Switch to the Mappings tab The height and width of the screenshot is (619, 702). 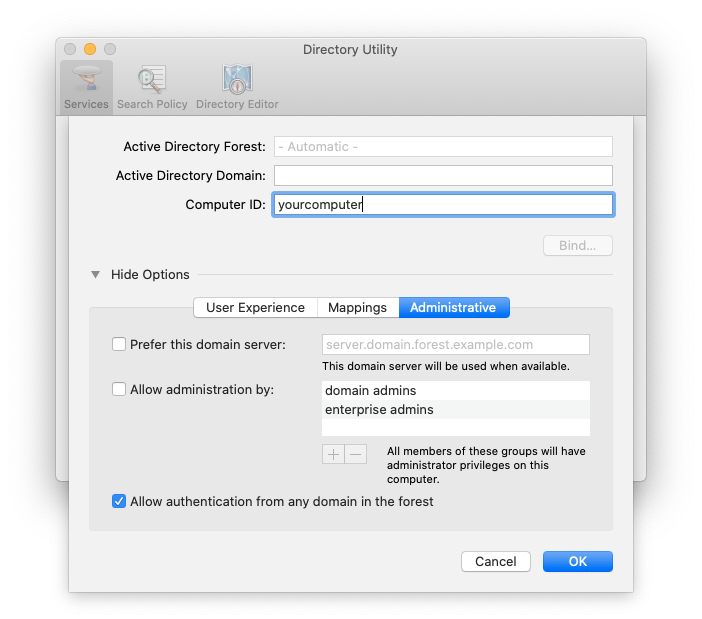[357, 307]
